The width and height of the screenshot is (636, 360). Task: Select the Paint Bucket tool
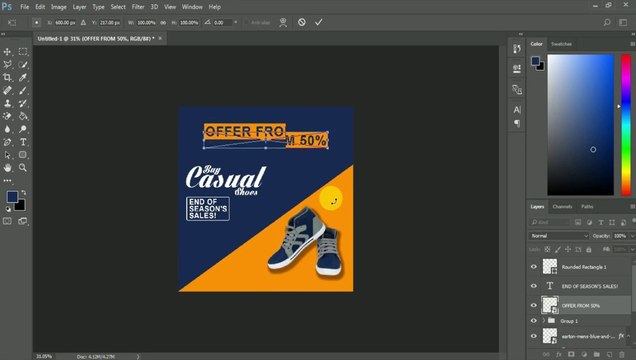(23, 116)
